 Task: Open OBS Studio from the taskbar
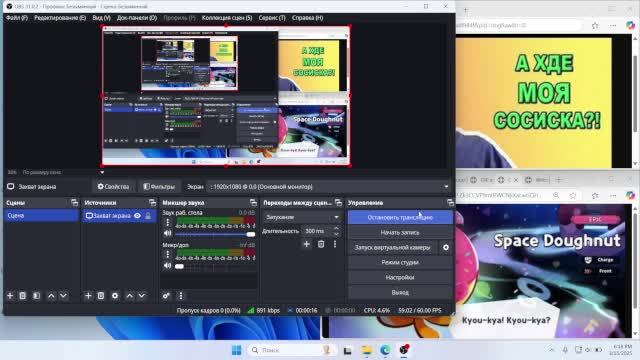(404, 350)
